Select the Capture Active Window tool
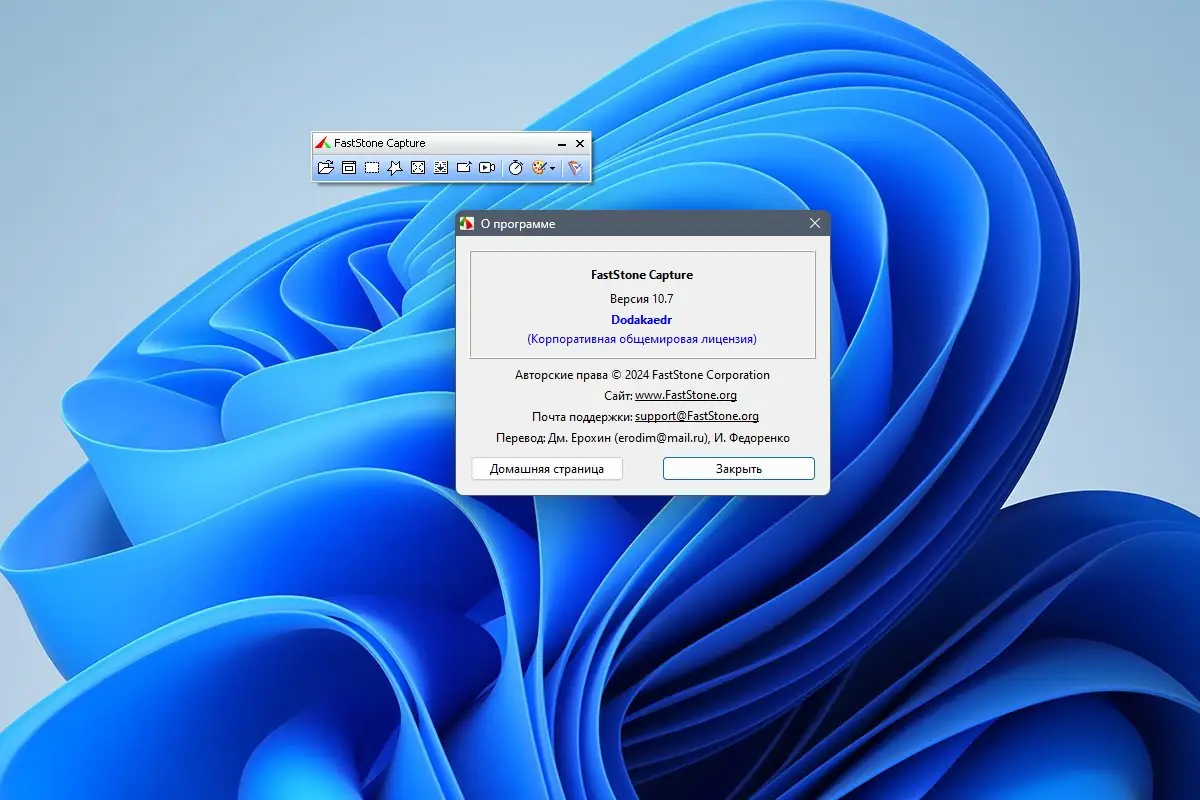Viewport: 1200px width, 800px height. click(349, 168)
